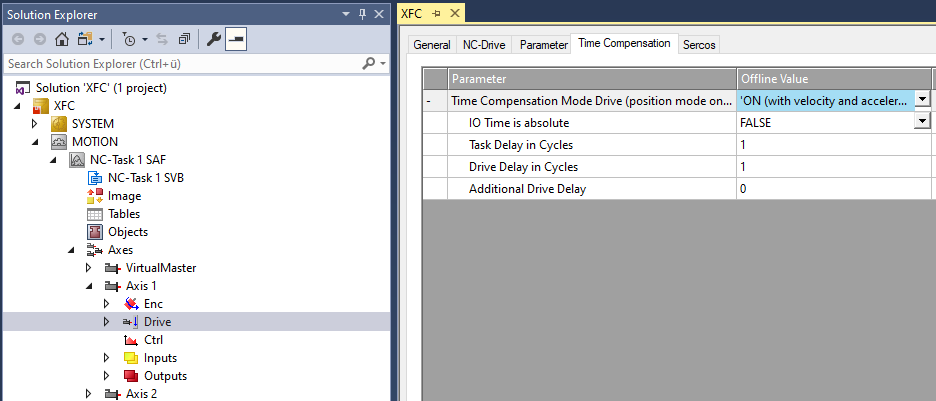Click the Additional Drive Delay value
Screen dimensions: 936x401
pyautogui.click(x=833, y=189)
